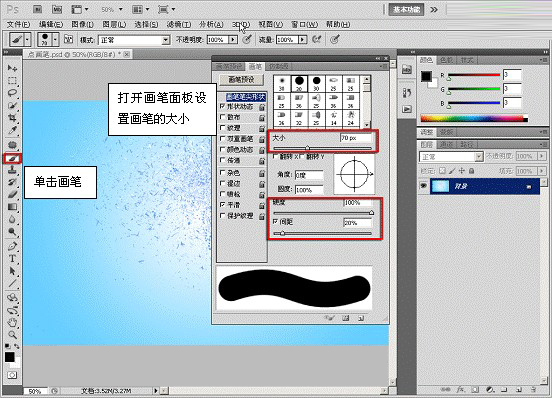The height and width of the screenshot is (398, 552).
Task: Expand the 不透明度 opacity slider arrow in options bar
Action: tap(233, 40)
